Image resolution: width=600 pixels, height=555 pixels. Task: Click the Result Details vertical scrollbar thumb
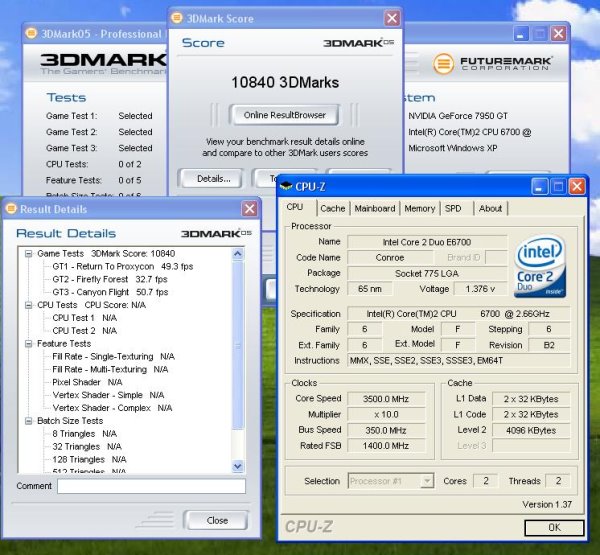click(x=238, y=344)
